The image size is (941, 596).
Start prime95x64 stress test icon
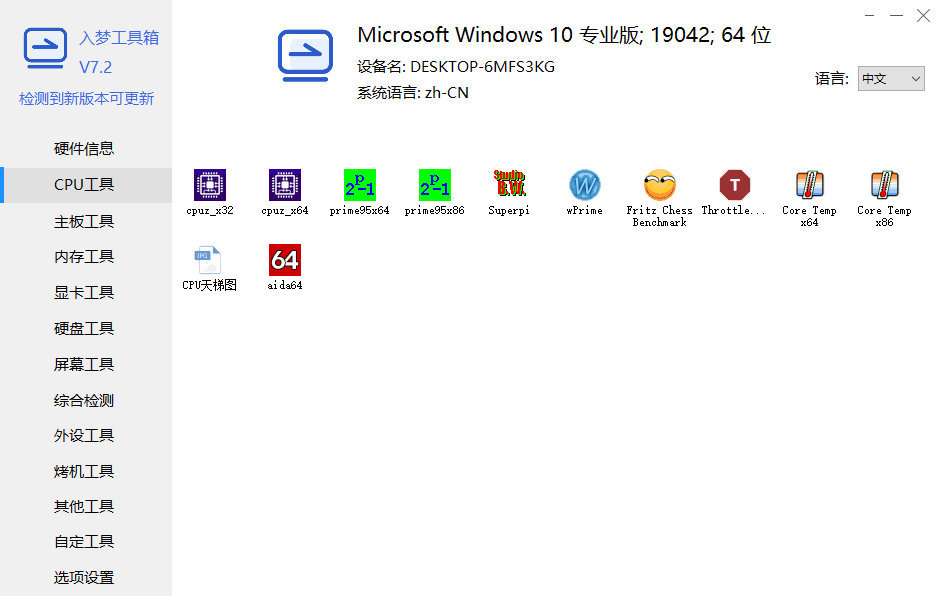pos(359,185)
